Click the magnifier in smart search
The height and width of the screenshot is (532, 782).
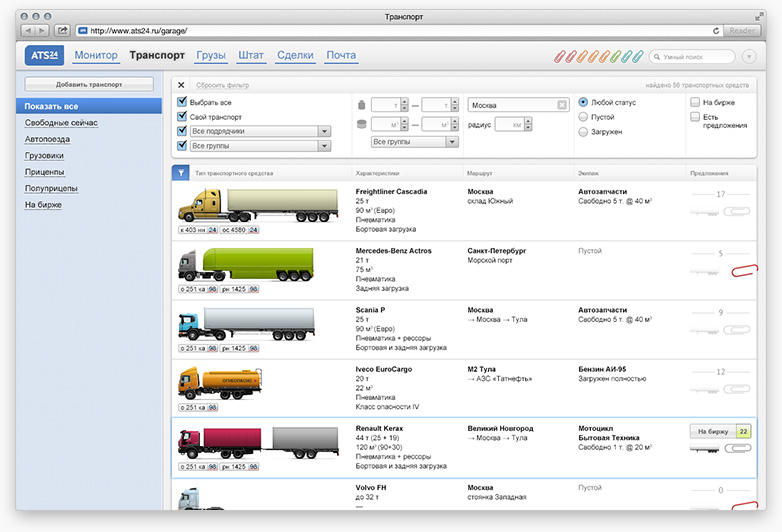[657, 57]
